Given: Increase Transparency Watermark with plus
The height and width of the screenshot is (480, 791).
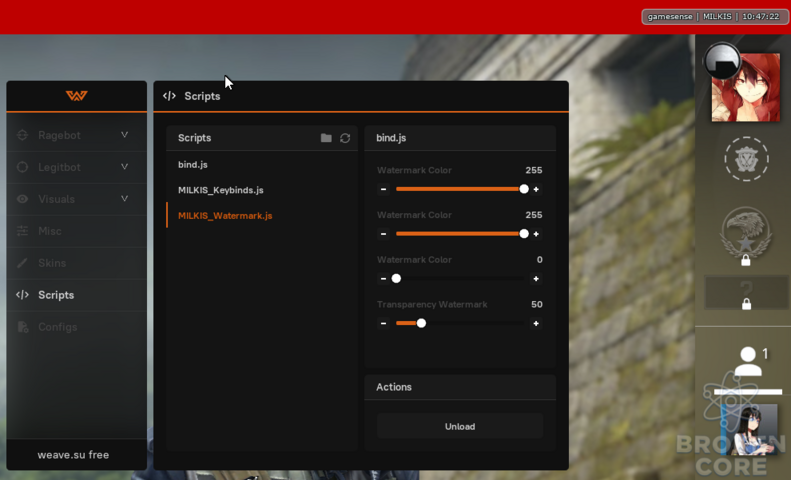Looking at the screenshot, I should pos(536,323).
